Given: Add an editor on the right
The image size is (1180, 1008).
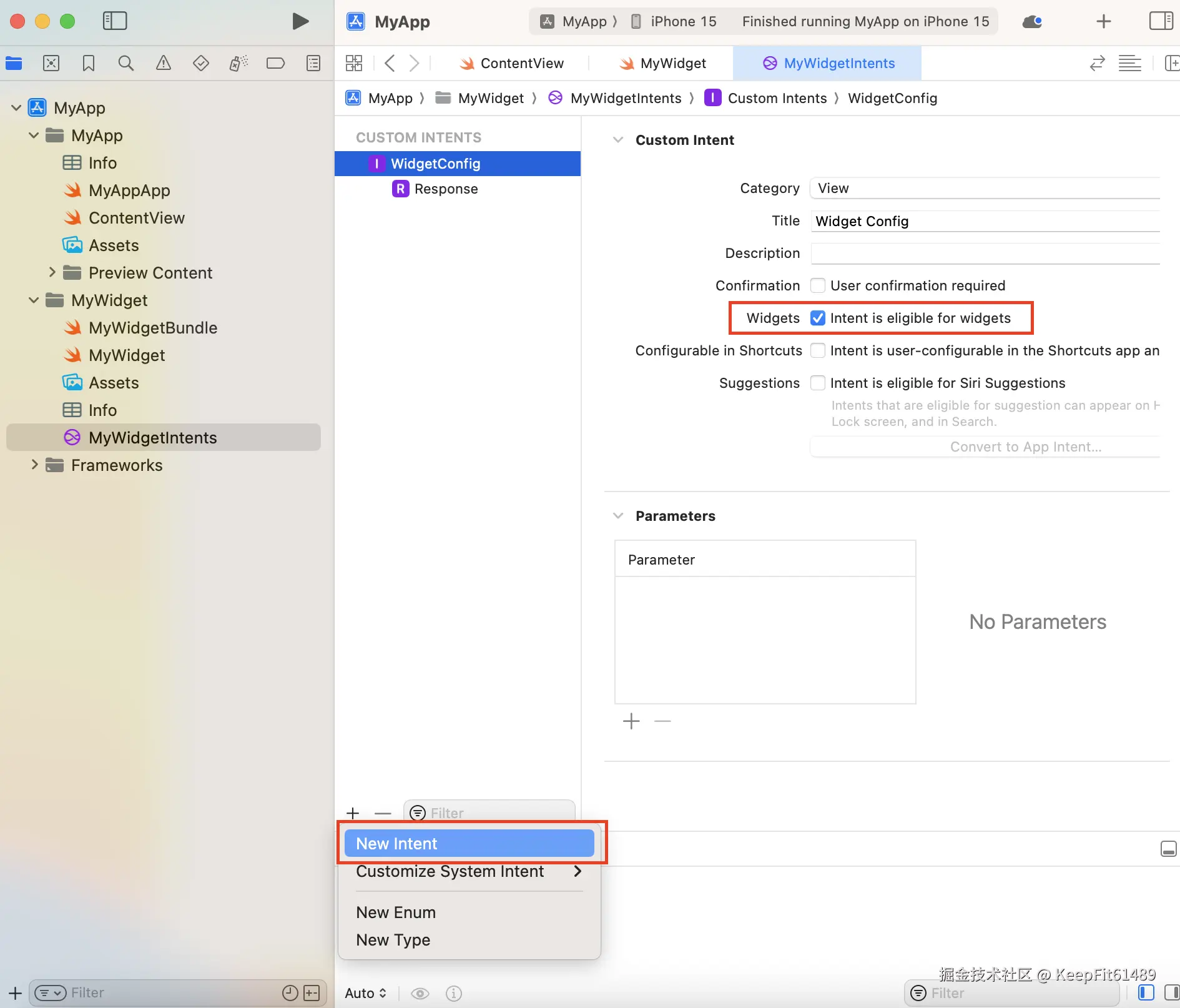Looking at the screenshot, I should click(x=1171, y=63).
